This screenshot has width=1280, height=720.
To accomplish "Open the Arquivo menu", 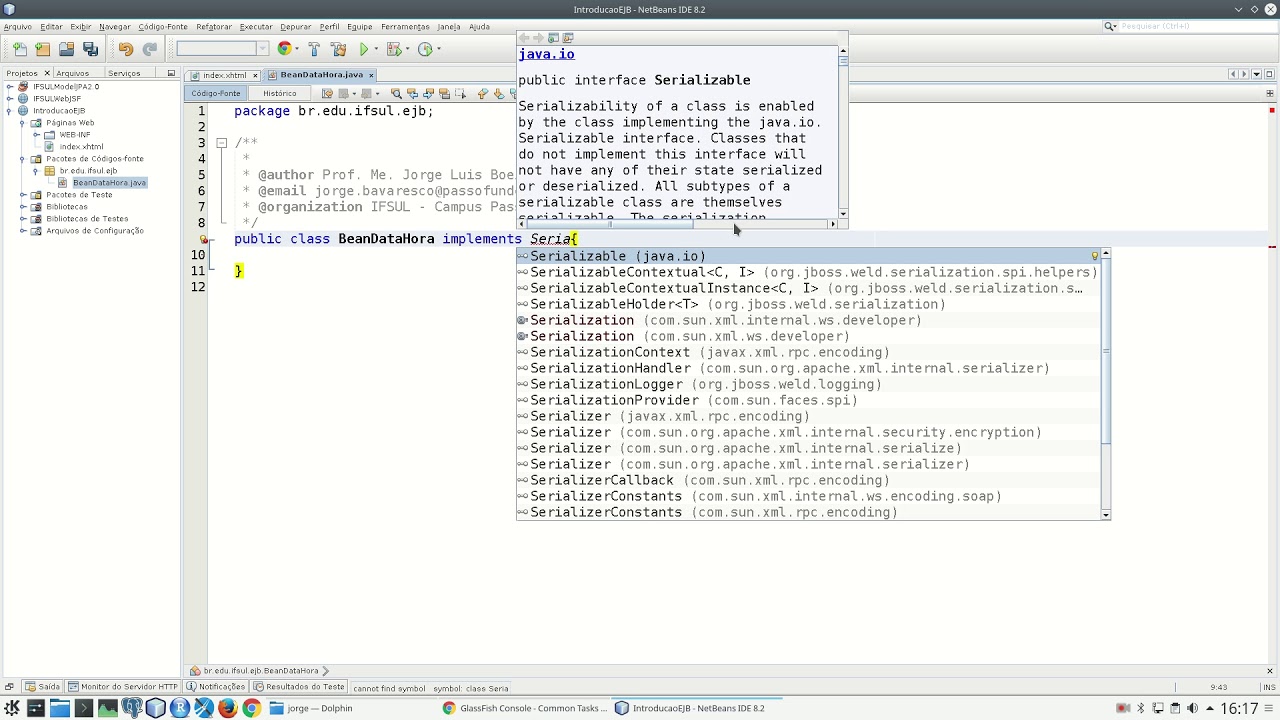I will 18,27.
